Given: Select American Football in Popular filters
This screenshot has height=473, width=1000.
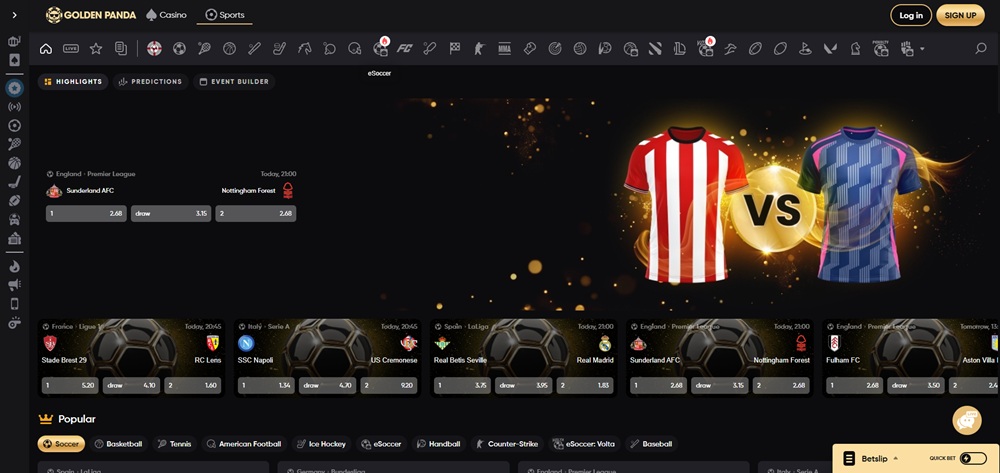Looking at the screenshot, I should coord(244,444).
